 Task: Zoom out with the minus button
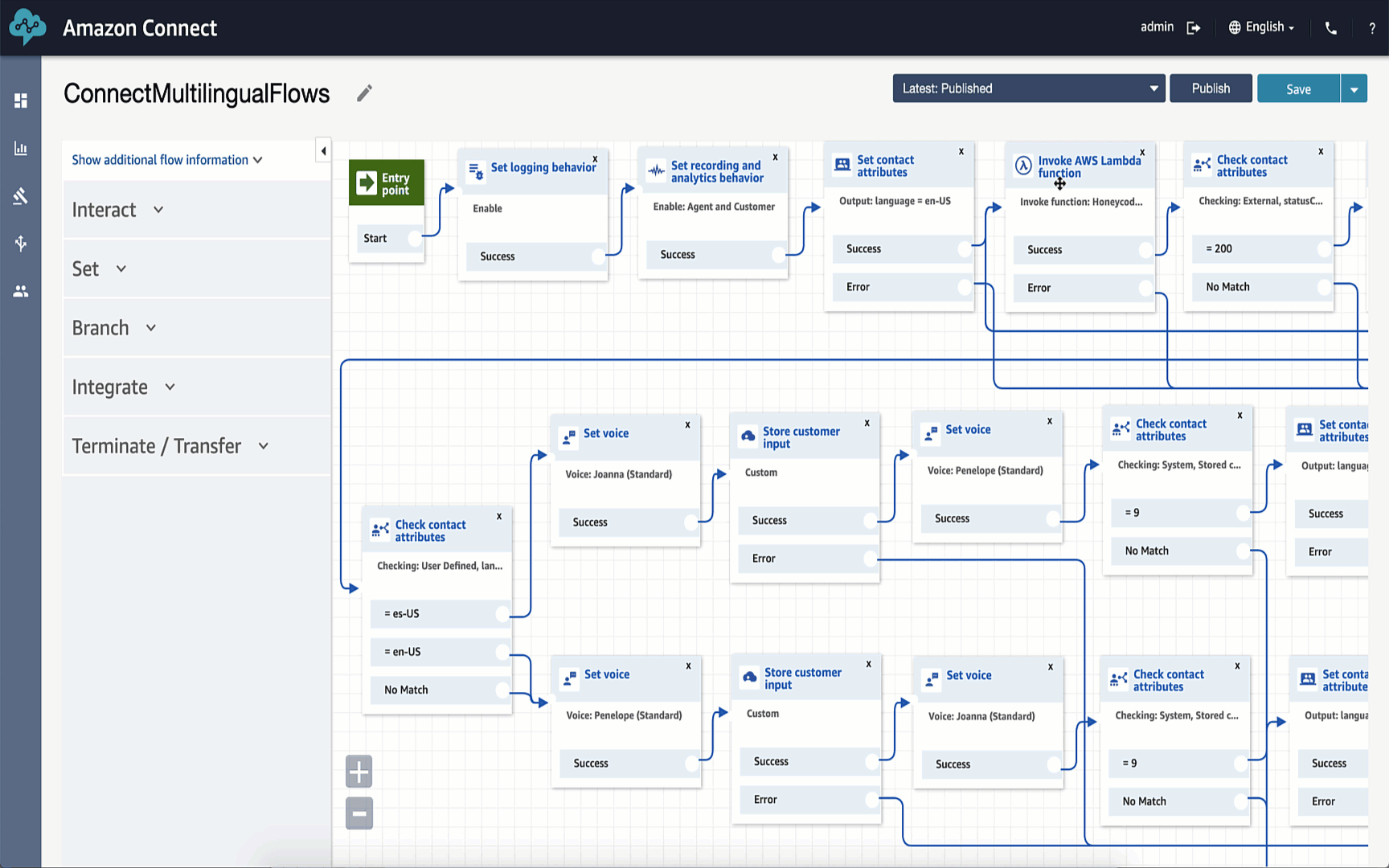359,813
